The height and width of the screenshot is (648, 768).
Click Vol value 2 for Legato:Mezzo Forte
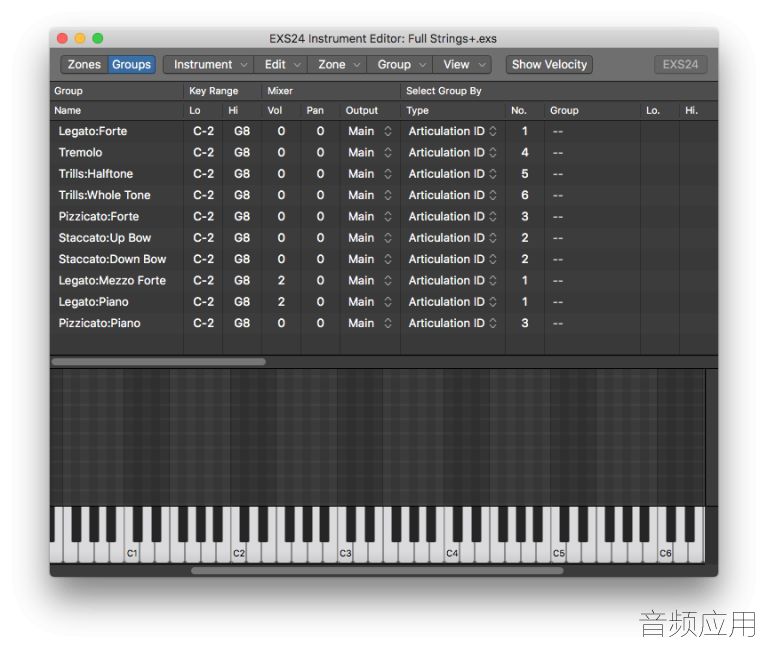(281, 281)
